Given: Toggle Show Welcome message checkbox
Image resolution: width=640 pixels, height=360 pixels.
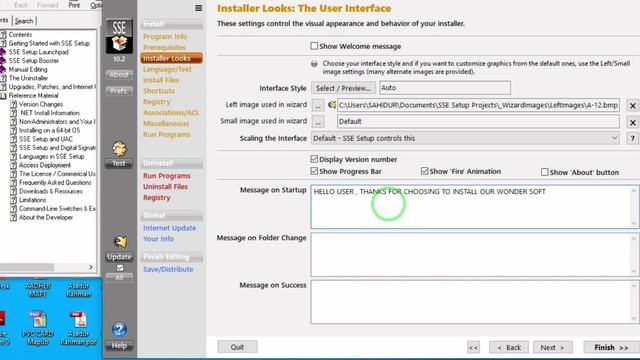Looking at the screenshot, I should click(314, 46).
